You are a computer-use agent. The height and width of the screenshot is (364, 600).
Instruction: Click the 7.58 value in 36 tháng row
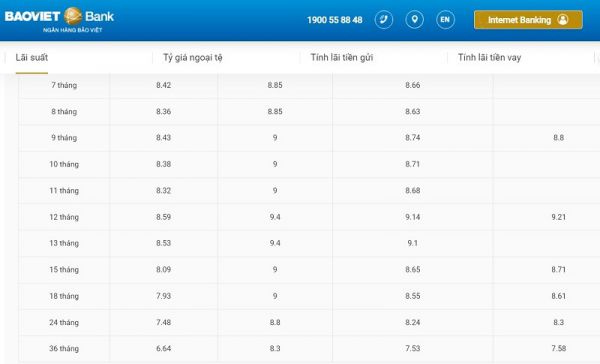point(558,348)
